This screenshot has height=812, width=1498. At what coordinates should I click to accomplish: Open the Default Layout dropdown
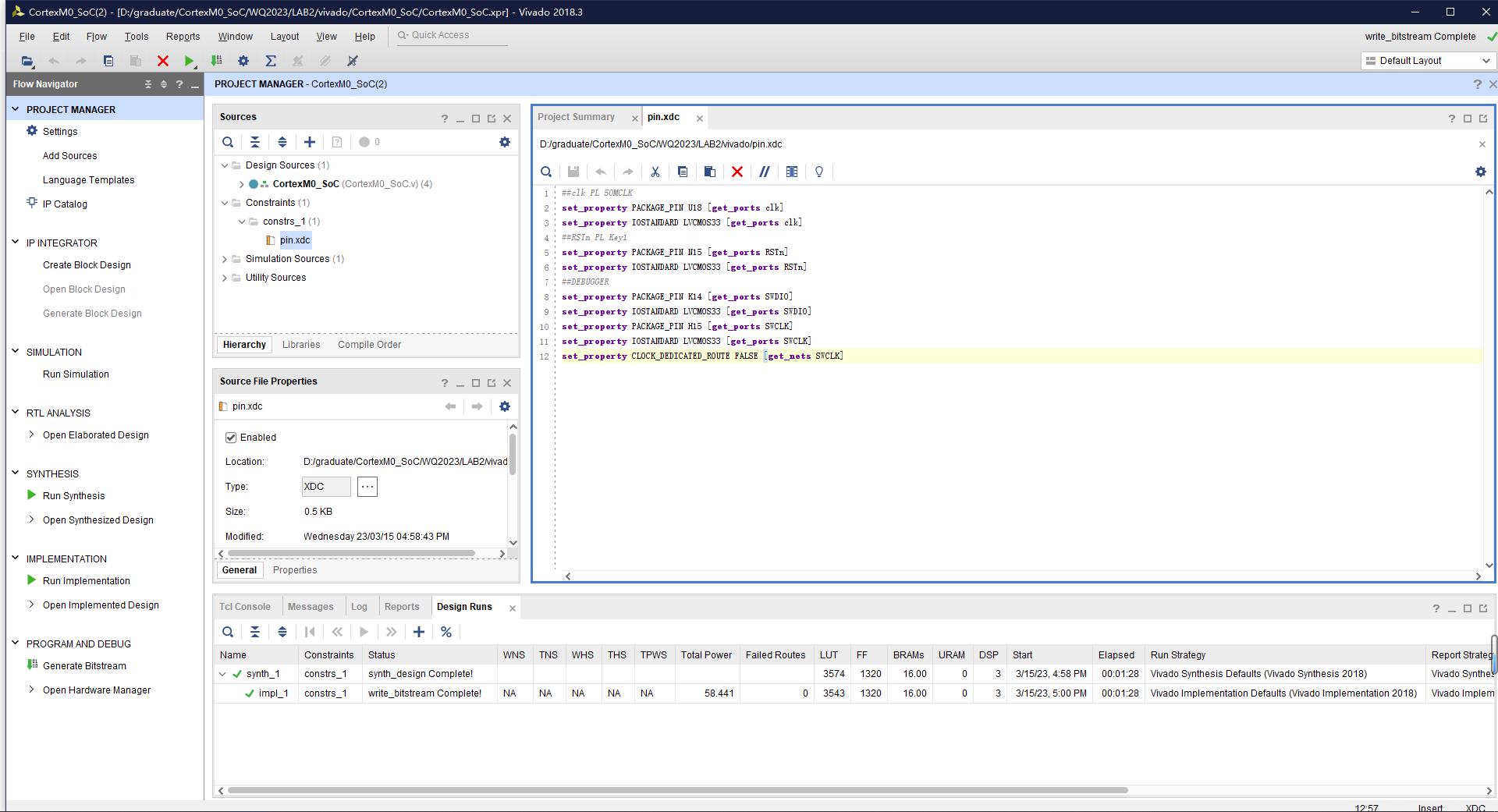pos(1428,61)
